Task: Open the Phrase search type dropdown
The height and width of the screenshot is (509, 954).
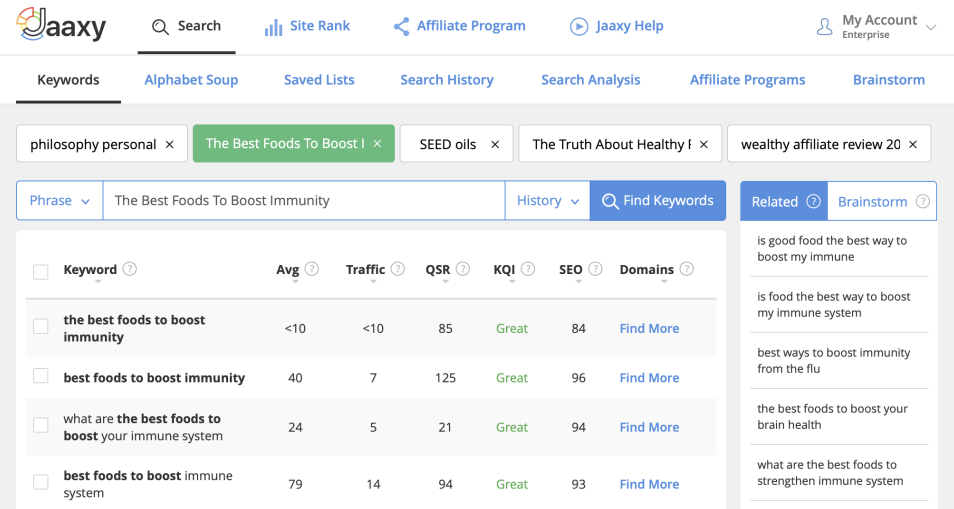Action: point(60,201)
